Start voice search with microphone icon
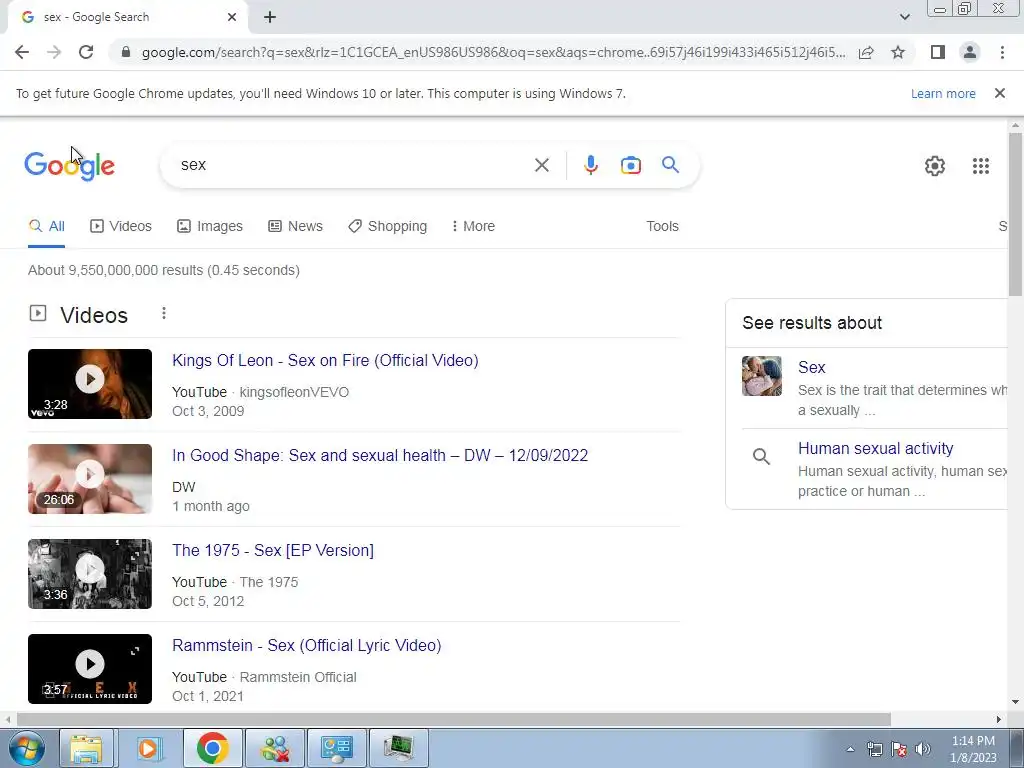Screen dimensions: 1024x768 (x=590, y=165)
